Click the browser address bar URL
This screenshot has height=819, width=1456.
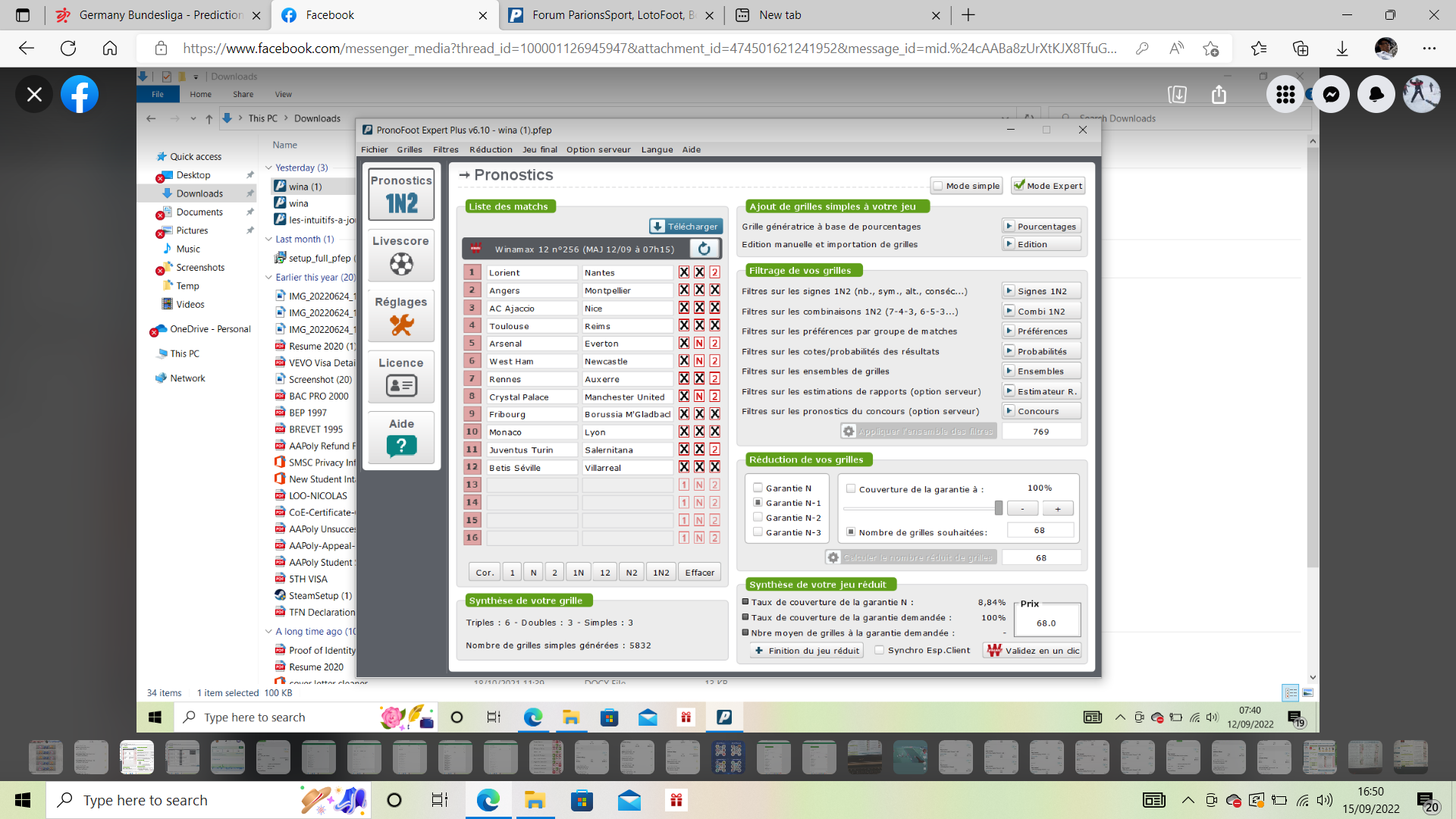pyautogui.click(x=648, y=49)
